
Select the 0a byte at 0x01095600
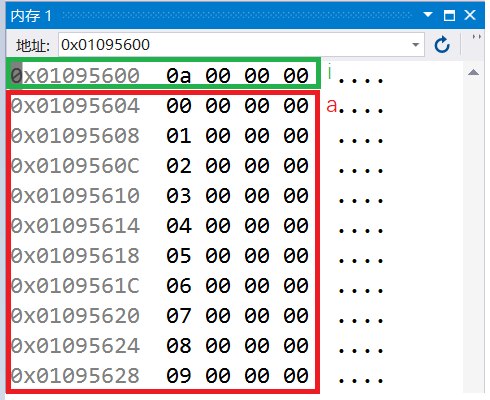pos(179,76)
